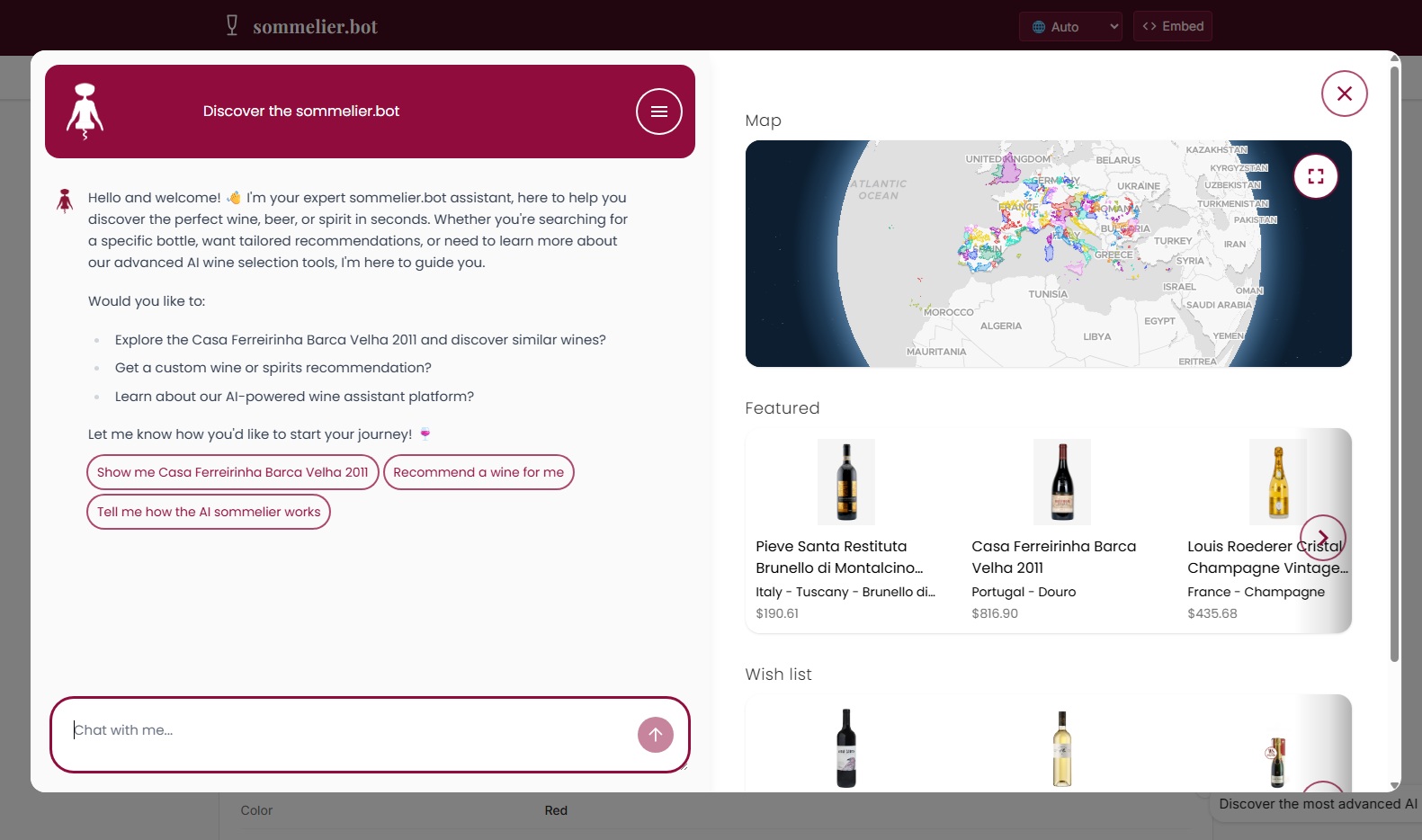Click the send arrow button in chat

click(x=655, y=735)
